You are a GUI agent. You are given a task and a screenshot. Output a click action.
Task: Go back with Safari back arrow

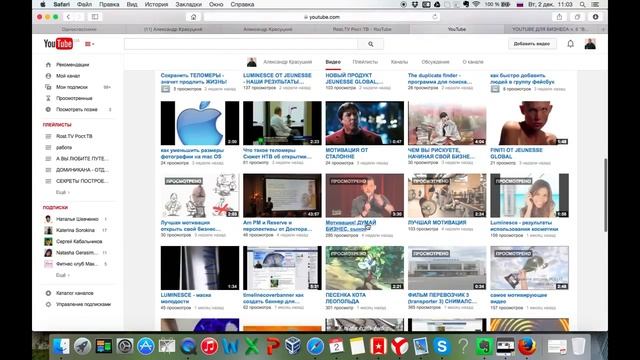pyautogui.click(x=69, y=17)
